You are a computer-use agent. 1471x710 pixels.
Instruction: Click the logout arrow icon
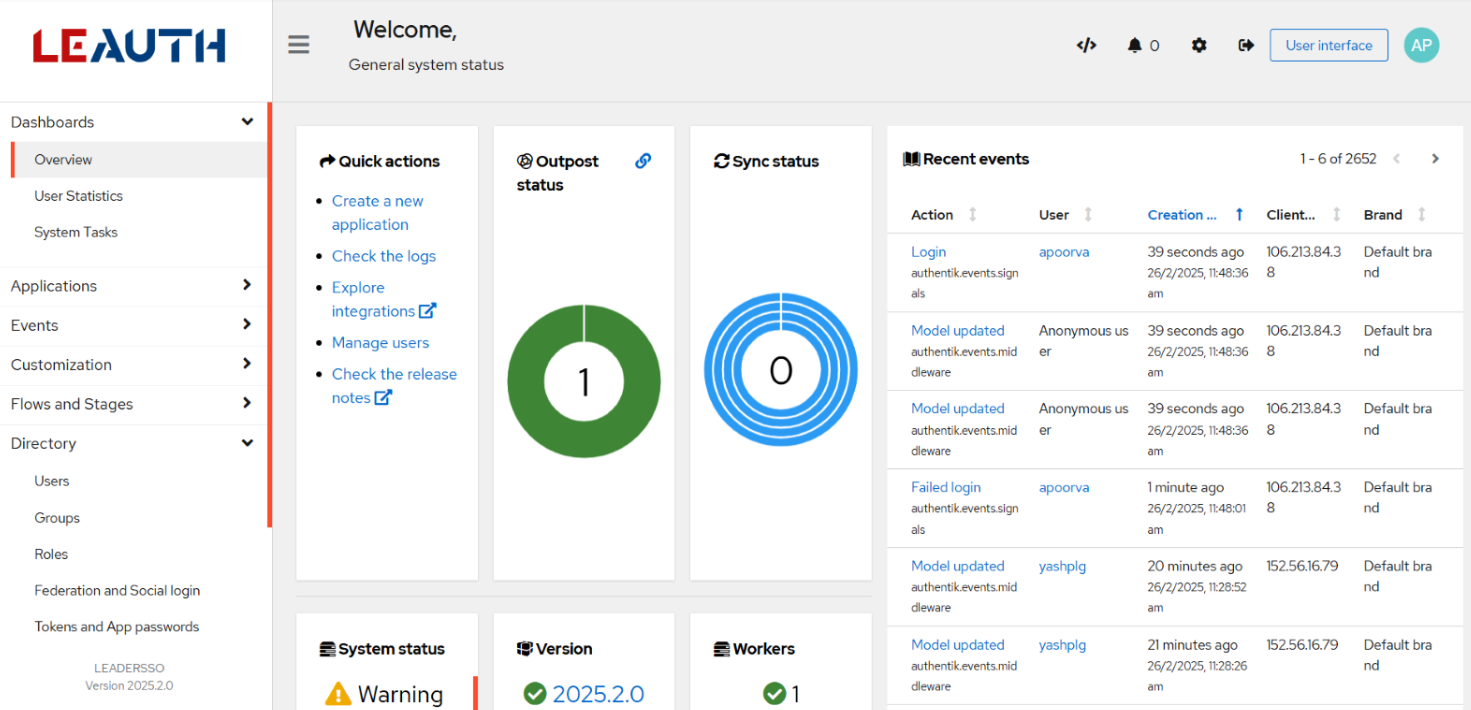(1246, 45)
